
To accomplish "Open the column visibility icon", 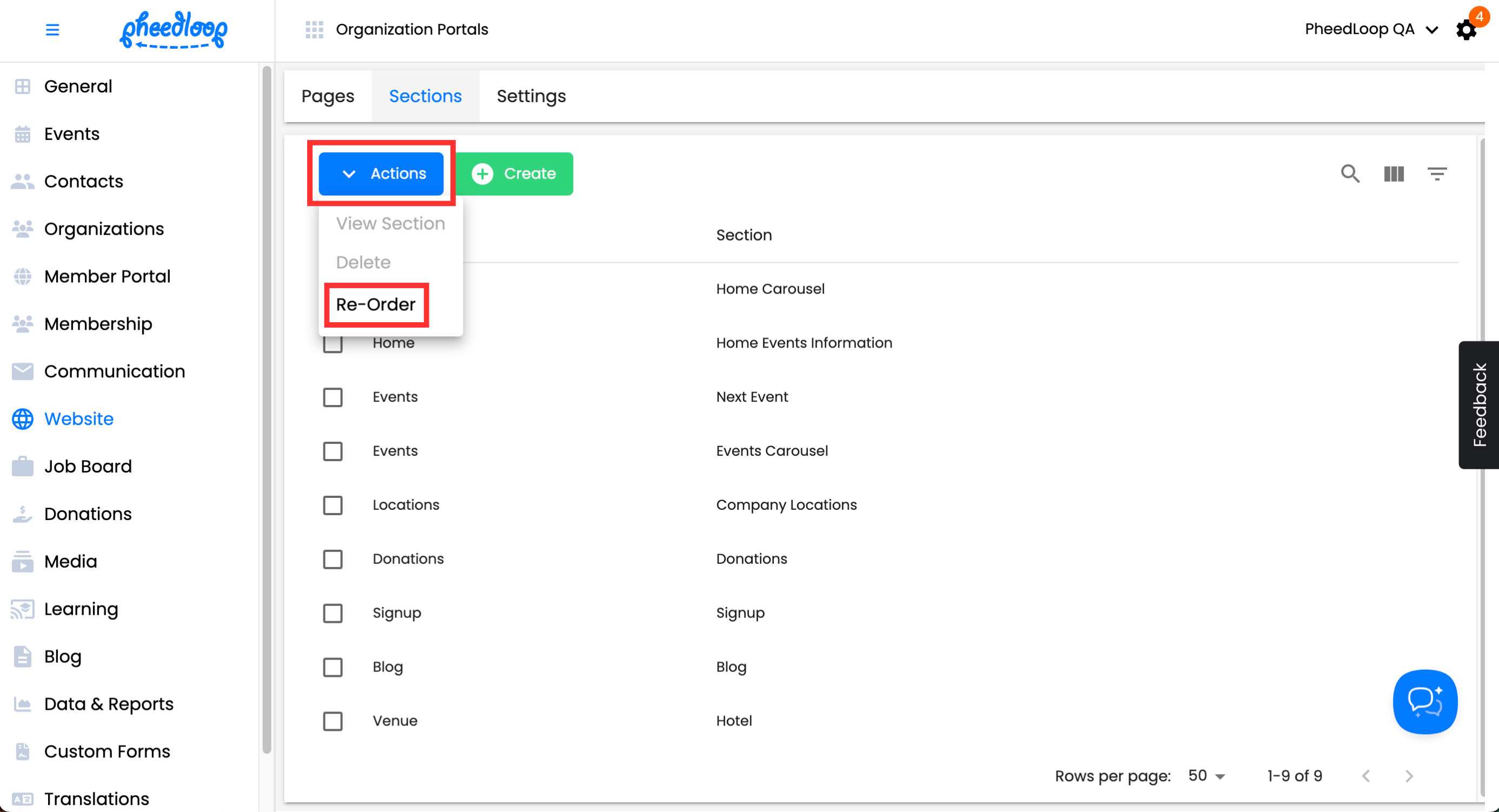I will (1394, 174).
